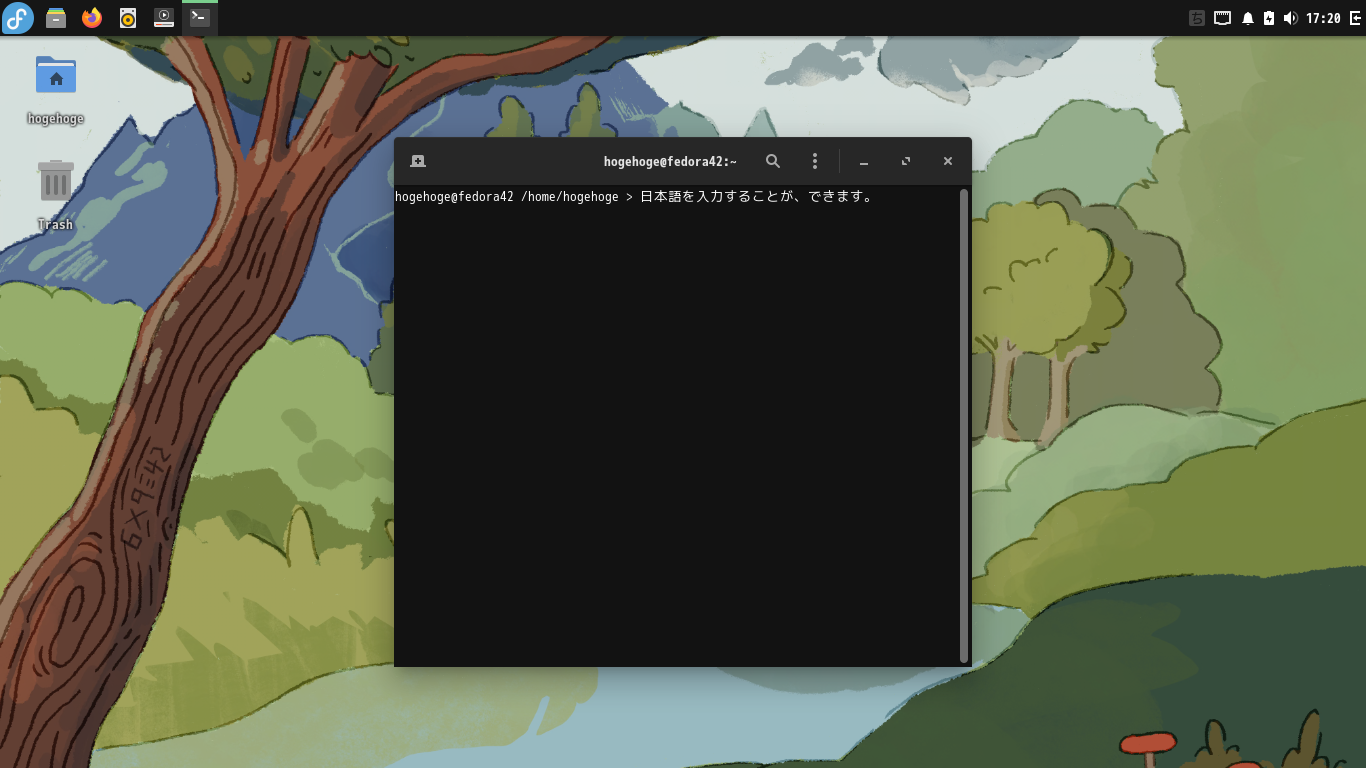Click the terminal search button
The height and width of the screenshot is (768, 1366).
pyautogui.click(x=772, y=161)
